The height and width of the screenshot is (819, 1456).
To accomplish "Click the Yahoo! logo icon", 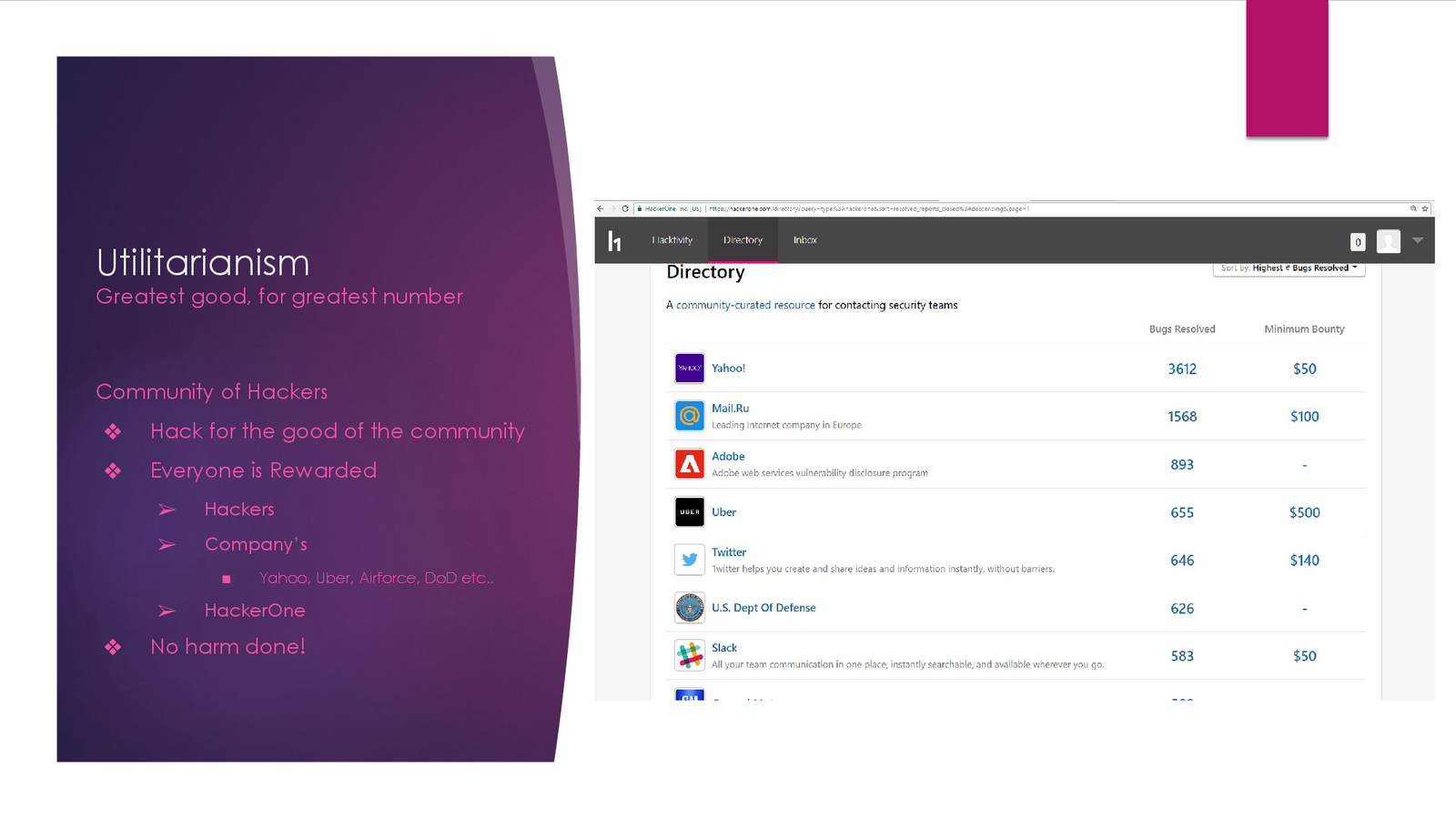I will pos(690,369).
